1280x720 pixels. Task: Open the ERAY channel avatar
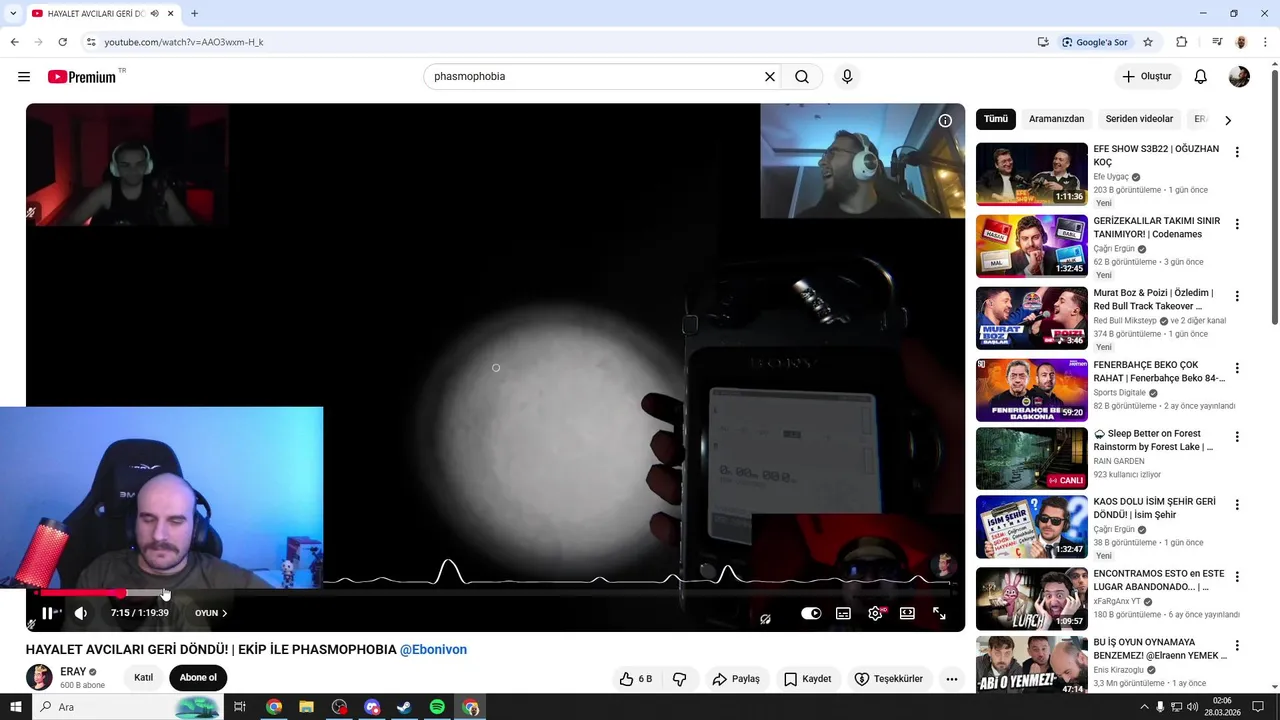coord(39,677)
